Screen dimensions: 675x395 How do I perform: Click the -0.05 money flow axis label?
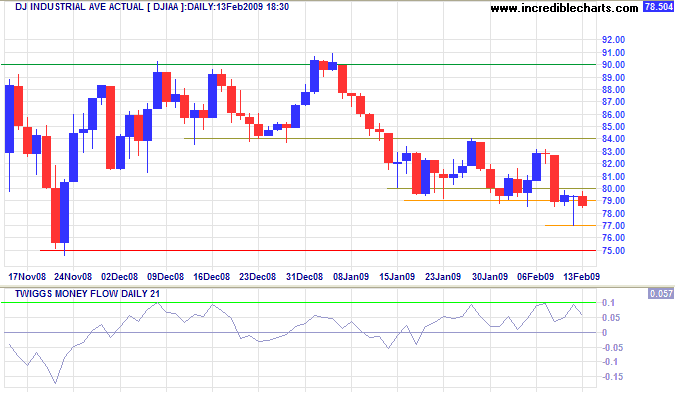(612, 347)
